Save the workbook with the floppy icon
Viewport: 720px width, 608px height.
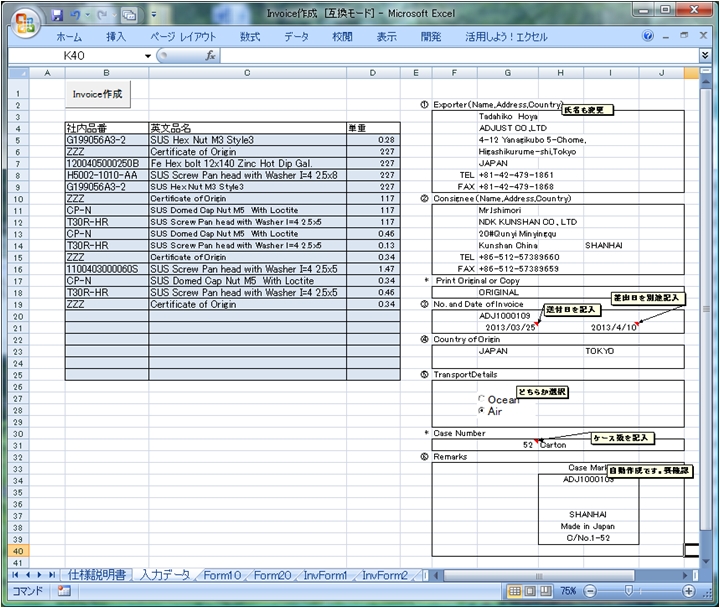pos(57,15)
